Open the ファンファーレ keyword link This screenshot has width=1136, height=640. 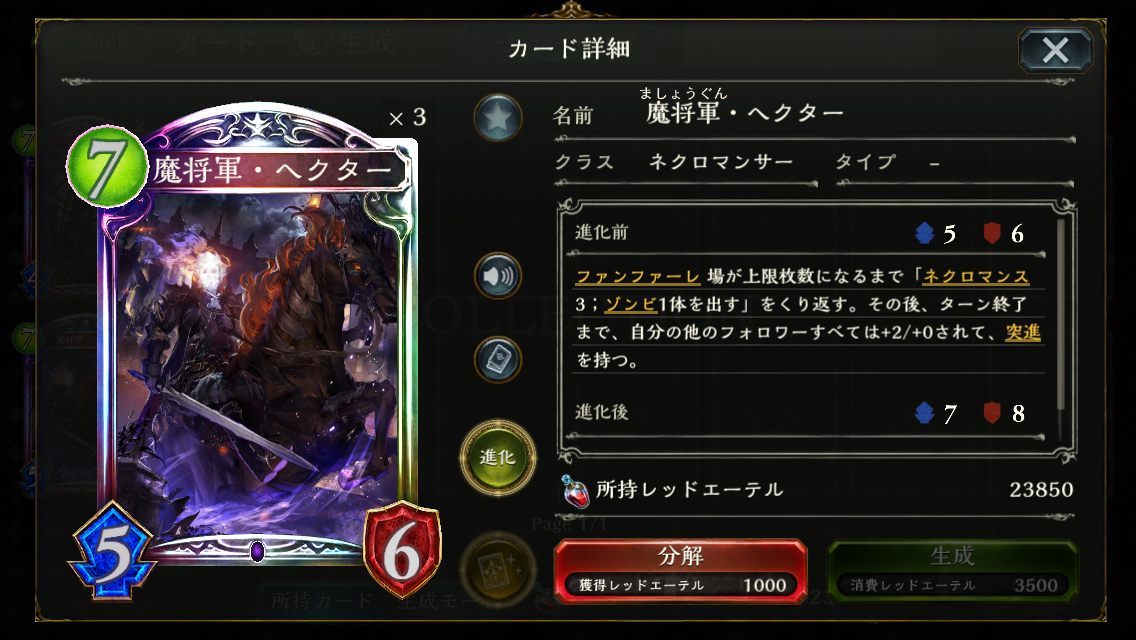tap(638, 277)
